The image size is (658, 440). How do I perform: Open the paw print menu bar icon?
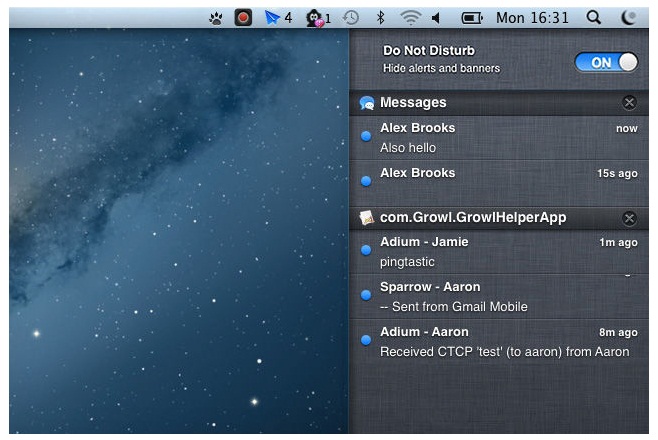(x=216, y=18)
